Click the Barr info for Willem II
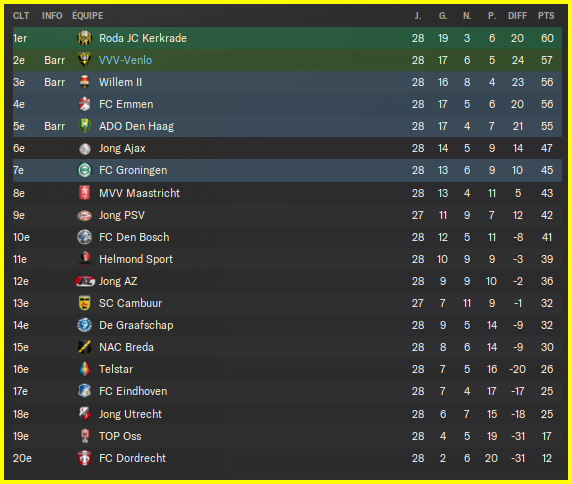This screenshot has width=572, height=484. pyautogui.click(x=54, y=82)
